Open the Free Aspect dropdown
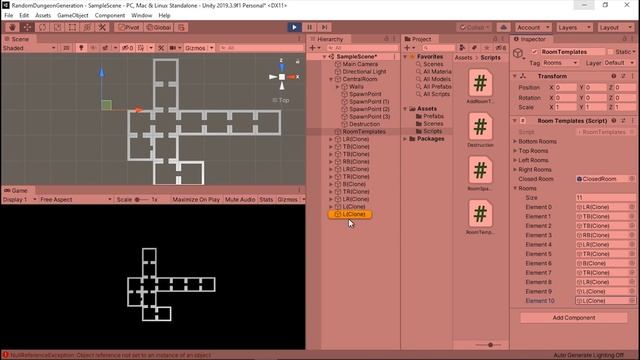Viewport: 640px width, 360px height. (76, 200)
